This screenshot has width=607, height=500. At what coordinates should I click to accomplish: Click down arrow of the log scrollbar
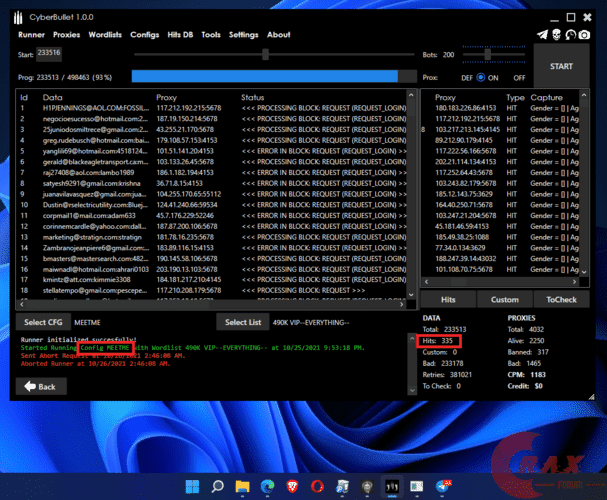pyautogui.click(x=412, y=390)
